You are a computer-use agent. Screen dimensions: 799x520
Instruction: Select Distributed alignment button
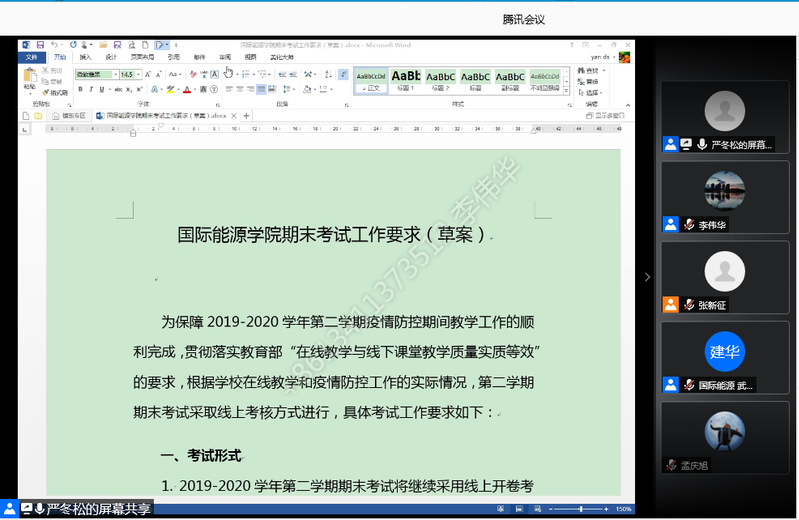click(x=272, y=89)
